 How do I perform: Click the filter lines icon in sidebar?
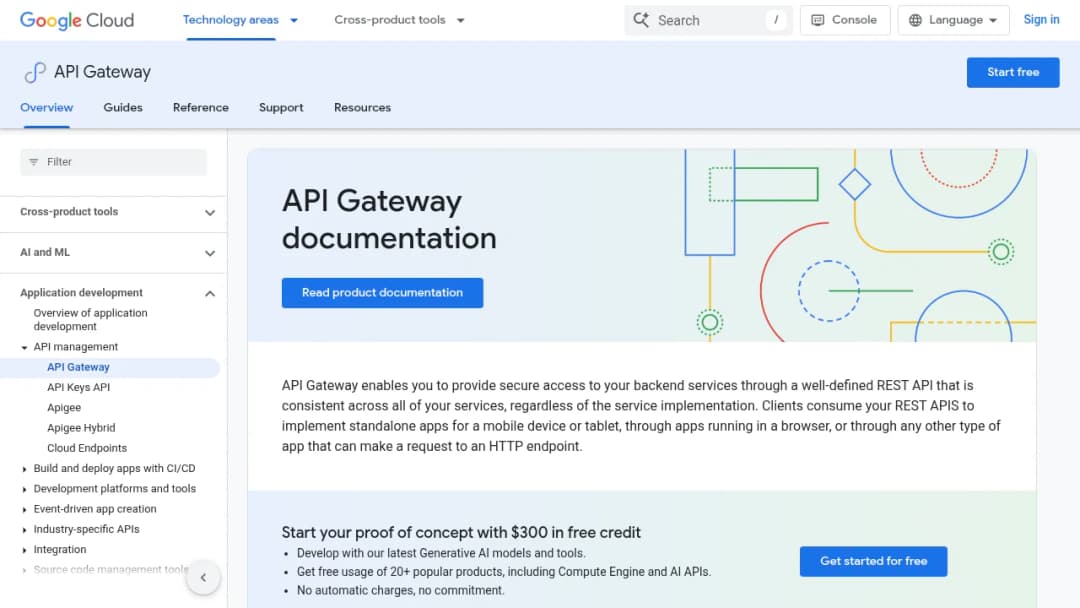[34, 162]
